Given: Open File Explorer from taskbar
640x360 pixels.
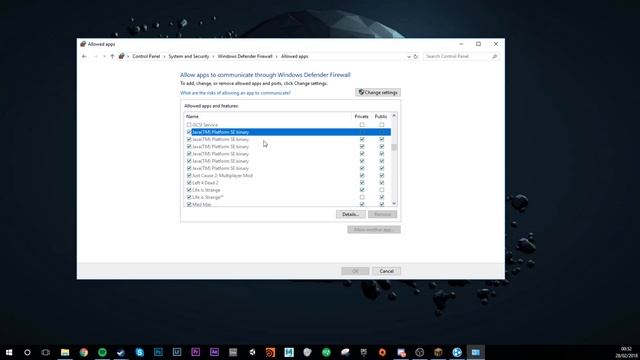Looking at the screenshot, I should 65,352.
